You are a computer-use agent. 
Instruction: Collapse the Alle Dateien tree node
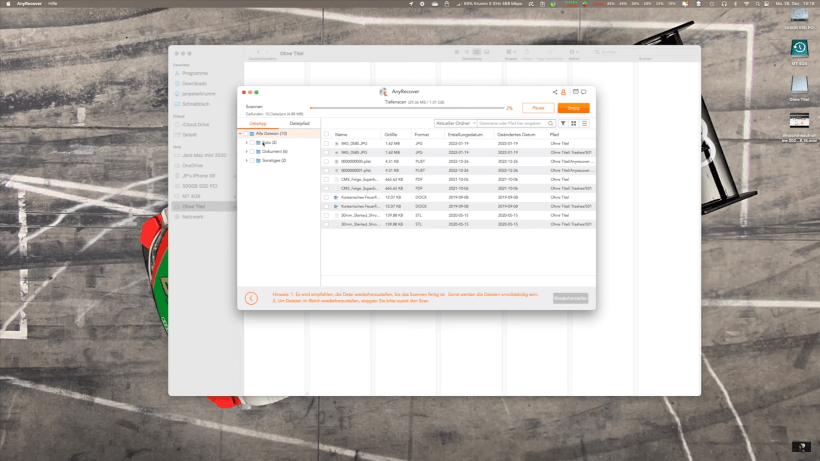(241, 134)
